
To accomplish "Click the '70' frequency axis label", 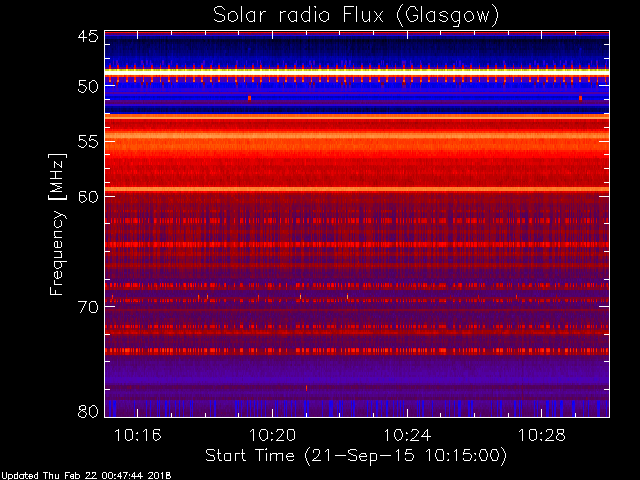I will click(88, 307).
